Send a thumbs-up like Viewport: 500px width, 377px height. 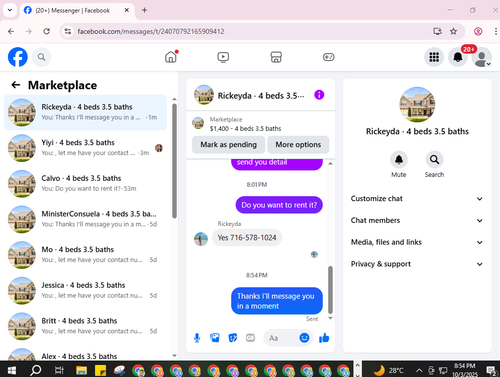coord(324,338)
